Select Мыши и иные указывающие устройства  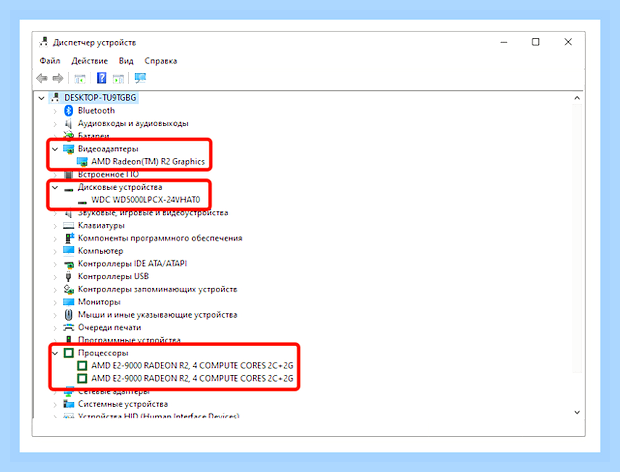(157, 315)
